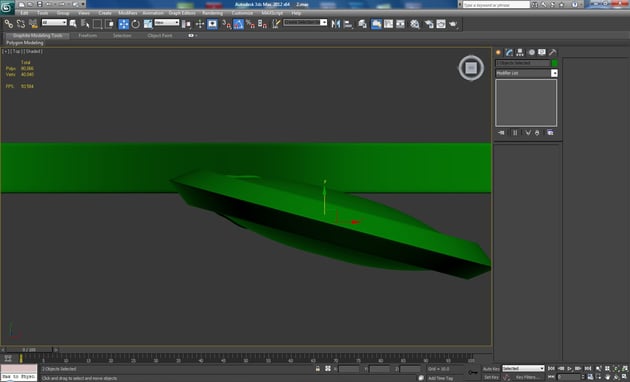This screenshot has width=630, height=382.
Task: Open the 3ds Max application menu logo
Action: tap(7, 7)
